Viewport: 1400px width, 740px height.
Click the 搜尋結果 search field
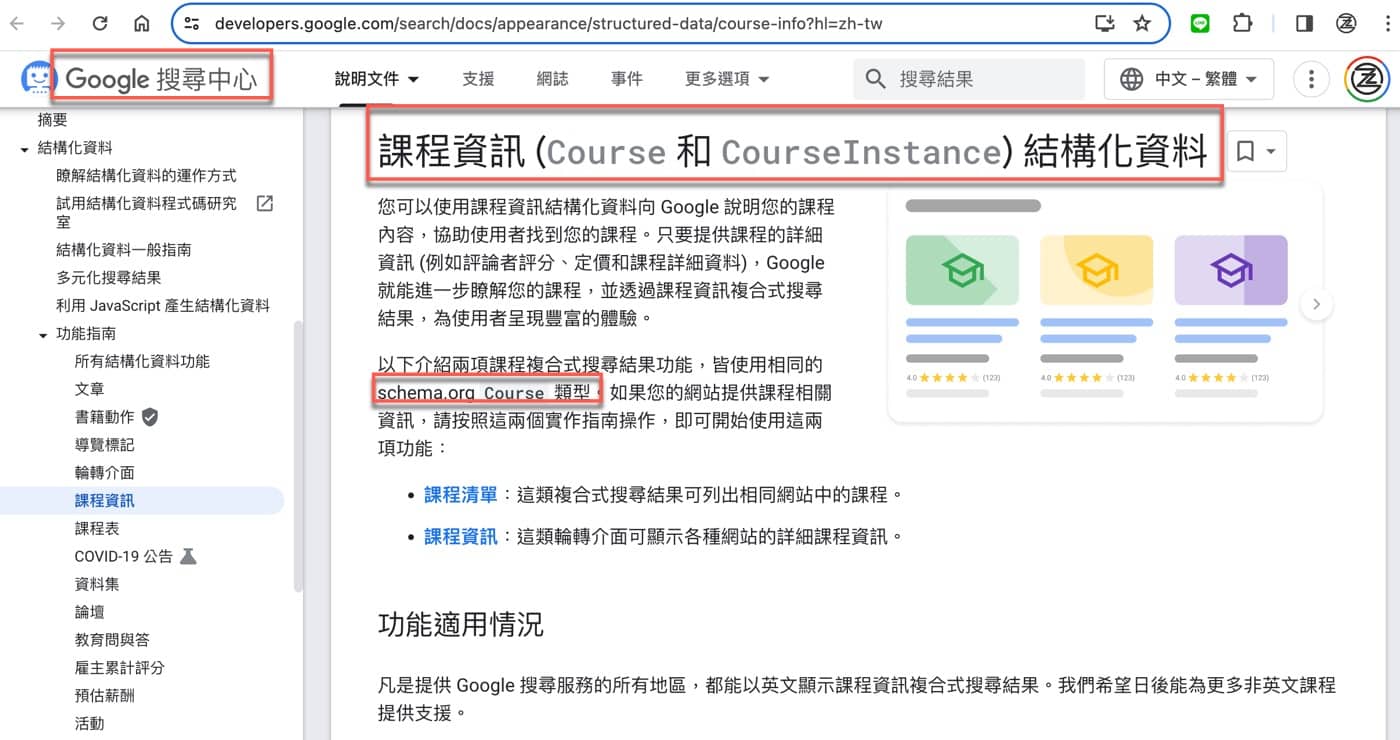coord(968,78)
